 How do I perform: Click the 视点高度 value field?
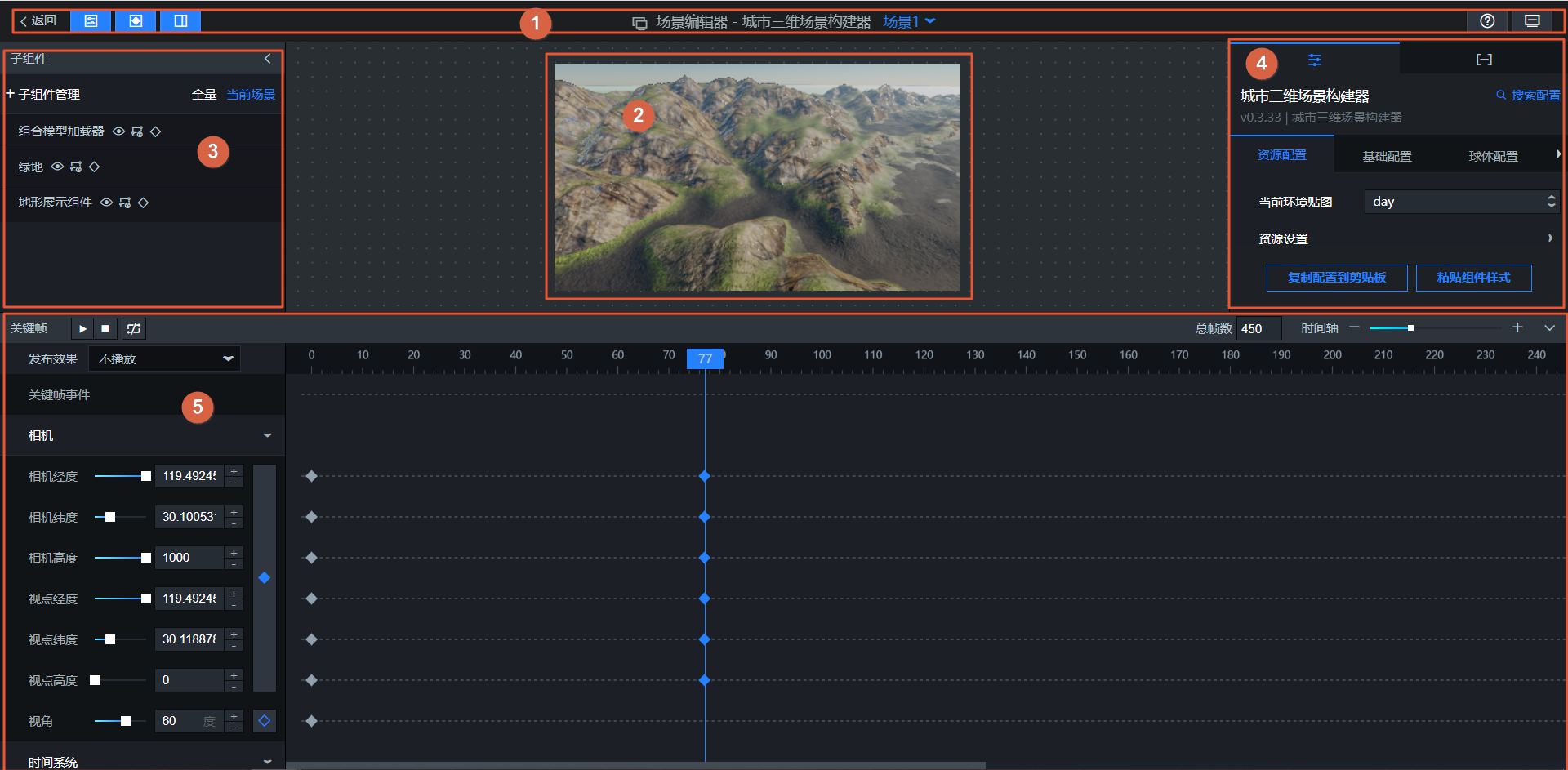189,680
